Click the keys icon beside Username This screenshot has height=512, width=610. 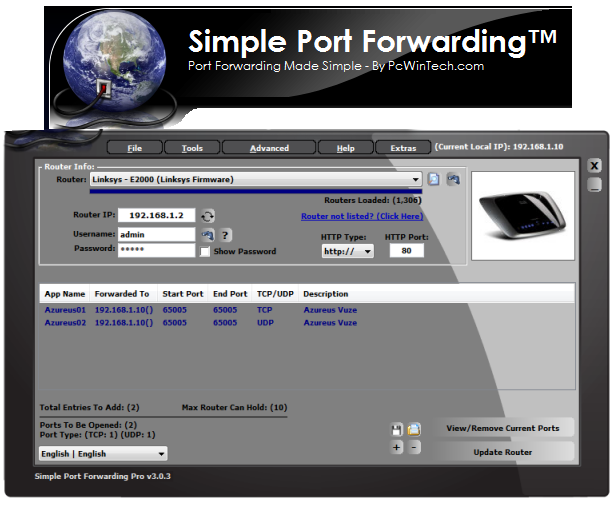click(208, 235)
